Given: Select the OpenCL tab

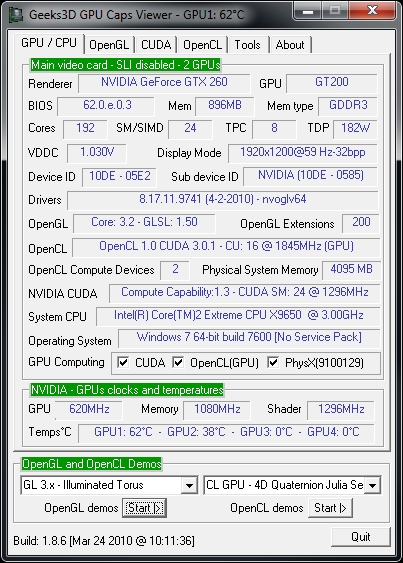Looking at the screenshot, I should pos(202,45).
